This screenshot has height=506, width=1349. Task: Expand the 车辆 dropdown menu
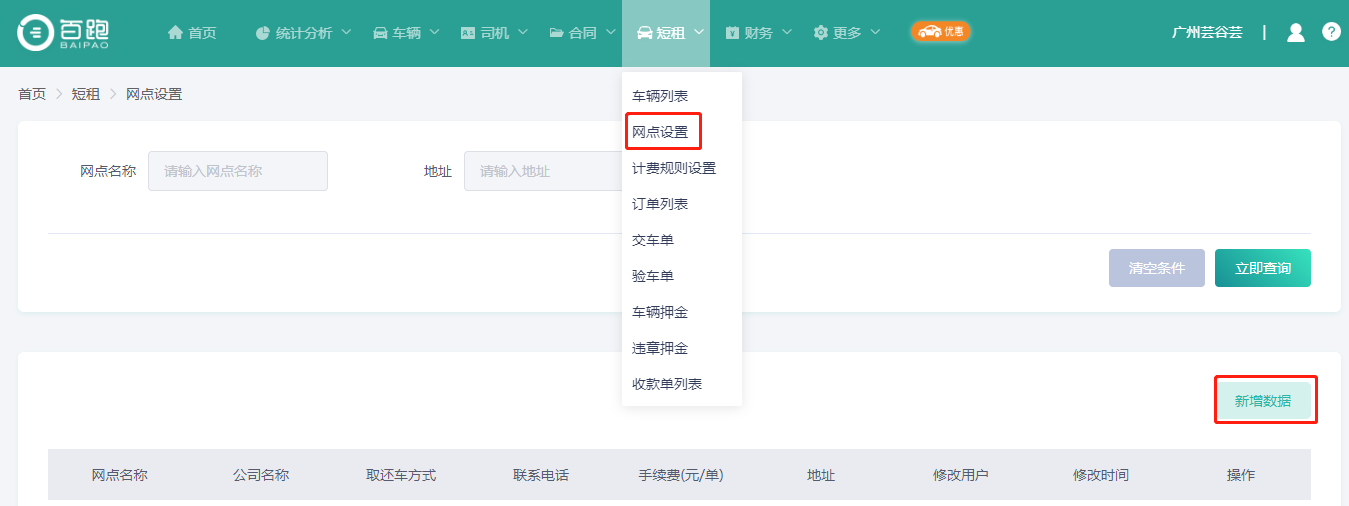click(x=406, y=33)
